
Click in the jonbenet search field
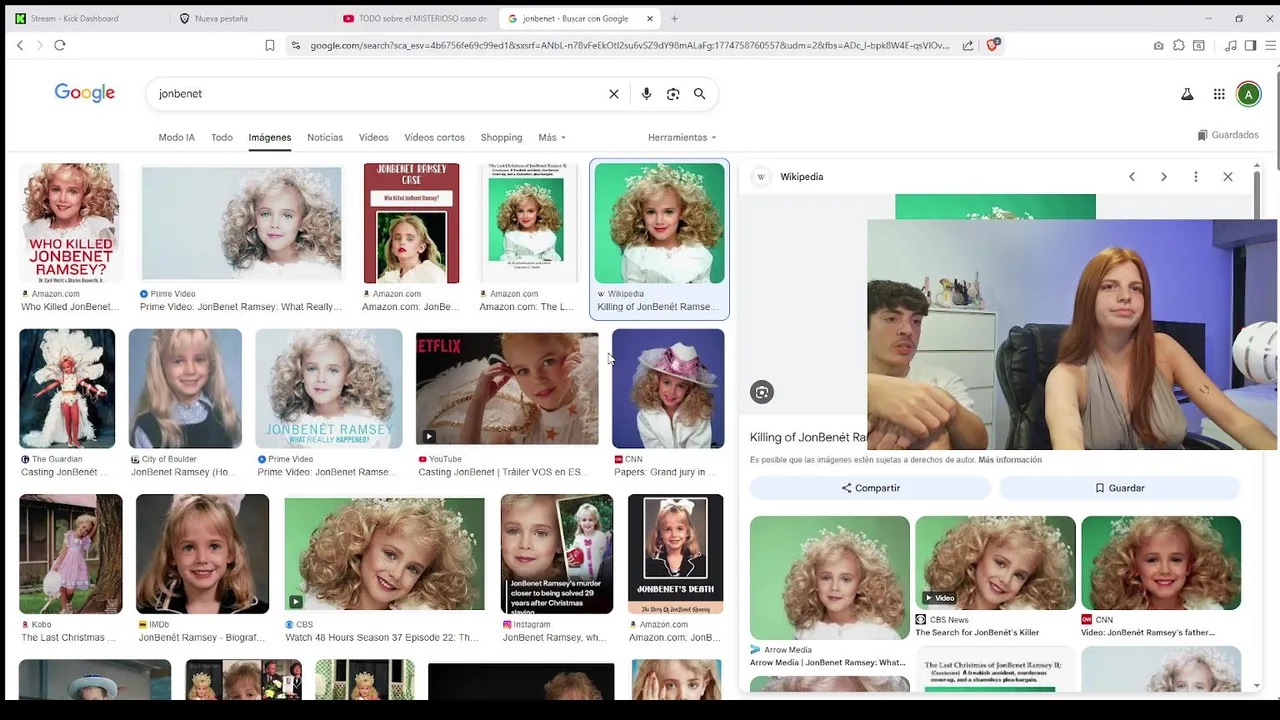(x=380, y=94)
